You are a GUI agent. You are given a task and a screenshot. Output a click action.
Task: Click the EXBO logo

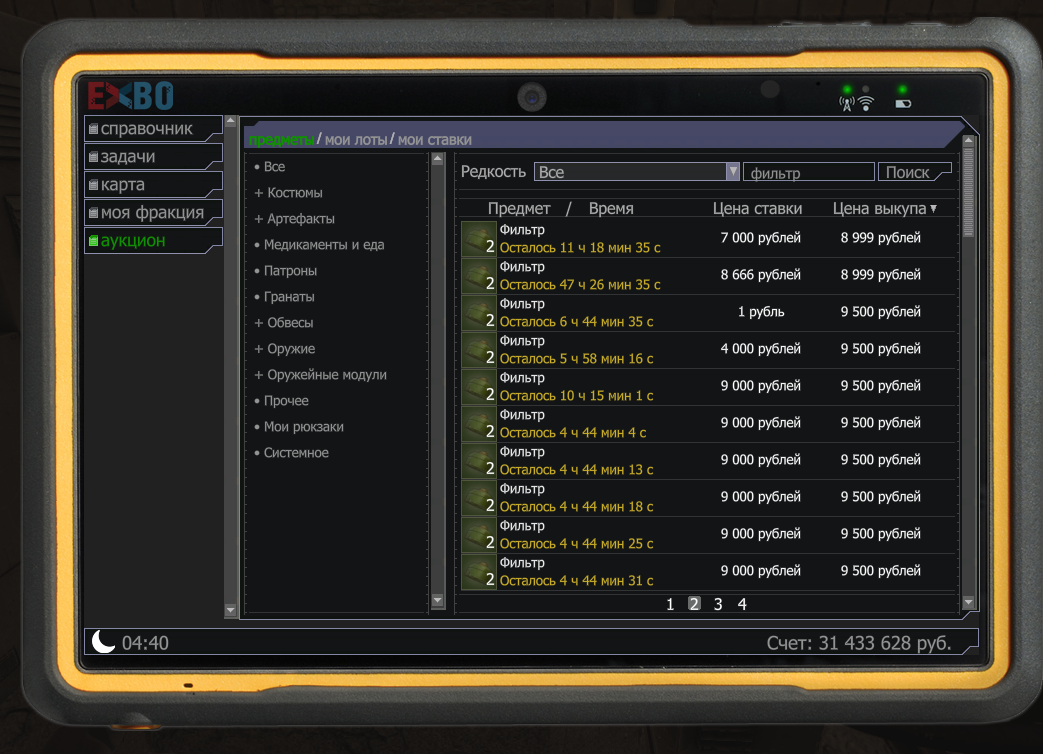pyautogui.click(x=130, y=96)
